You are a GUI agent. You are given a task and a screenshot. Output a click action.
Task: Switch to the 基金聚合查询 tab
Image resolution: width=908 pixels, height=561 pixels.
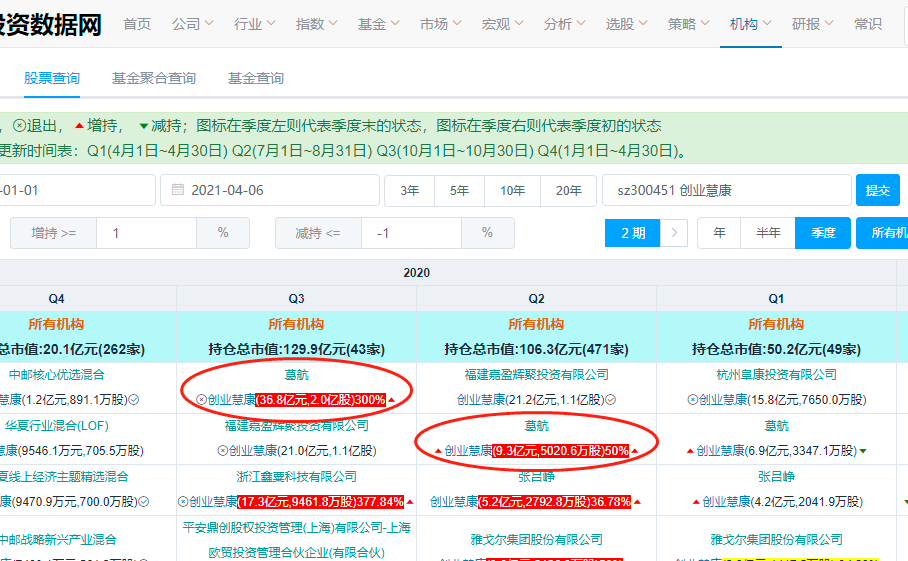point(154,78)
